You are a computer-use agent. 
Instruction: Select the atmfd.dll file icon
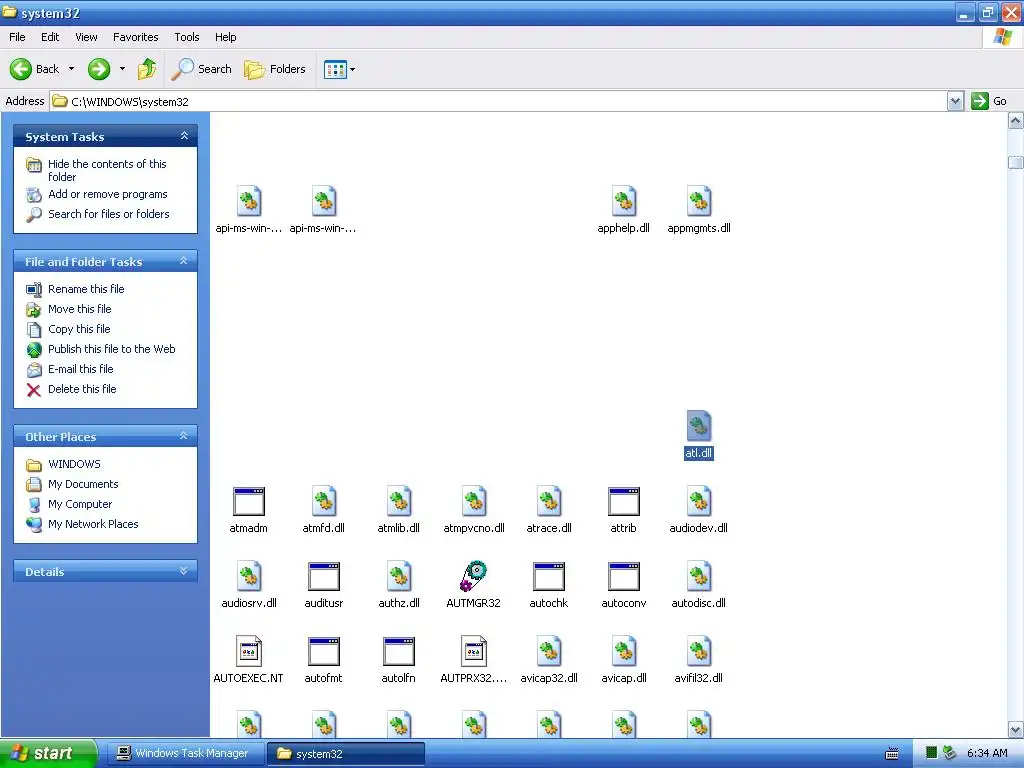324,501
